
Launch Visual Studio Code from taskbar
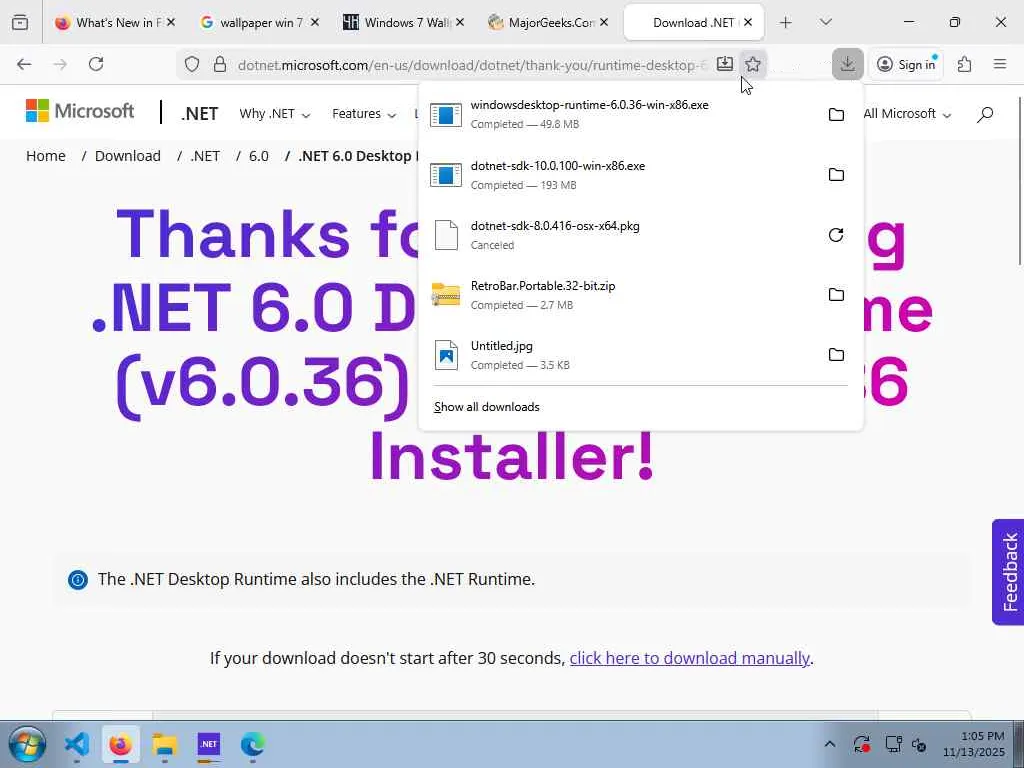77,744
